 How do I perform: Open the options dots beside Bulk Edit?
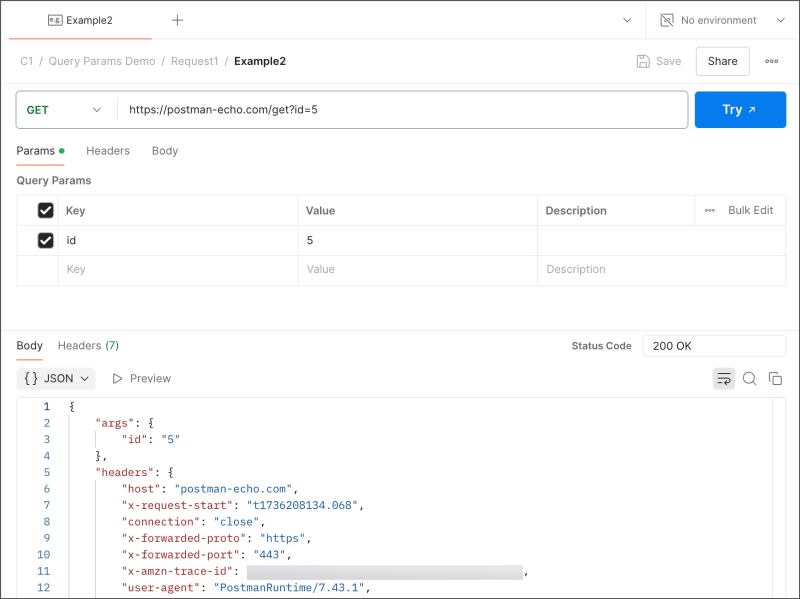[x=710, y=210]
